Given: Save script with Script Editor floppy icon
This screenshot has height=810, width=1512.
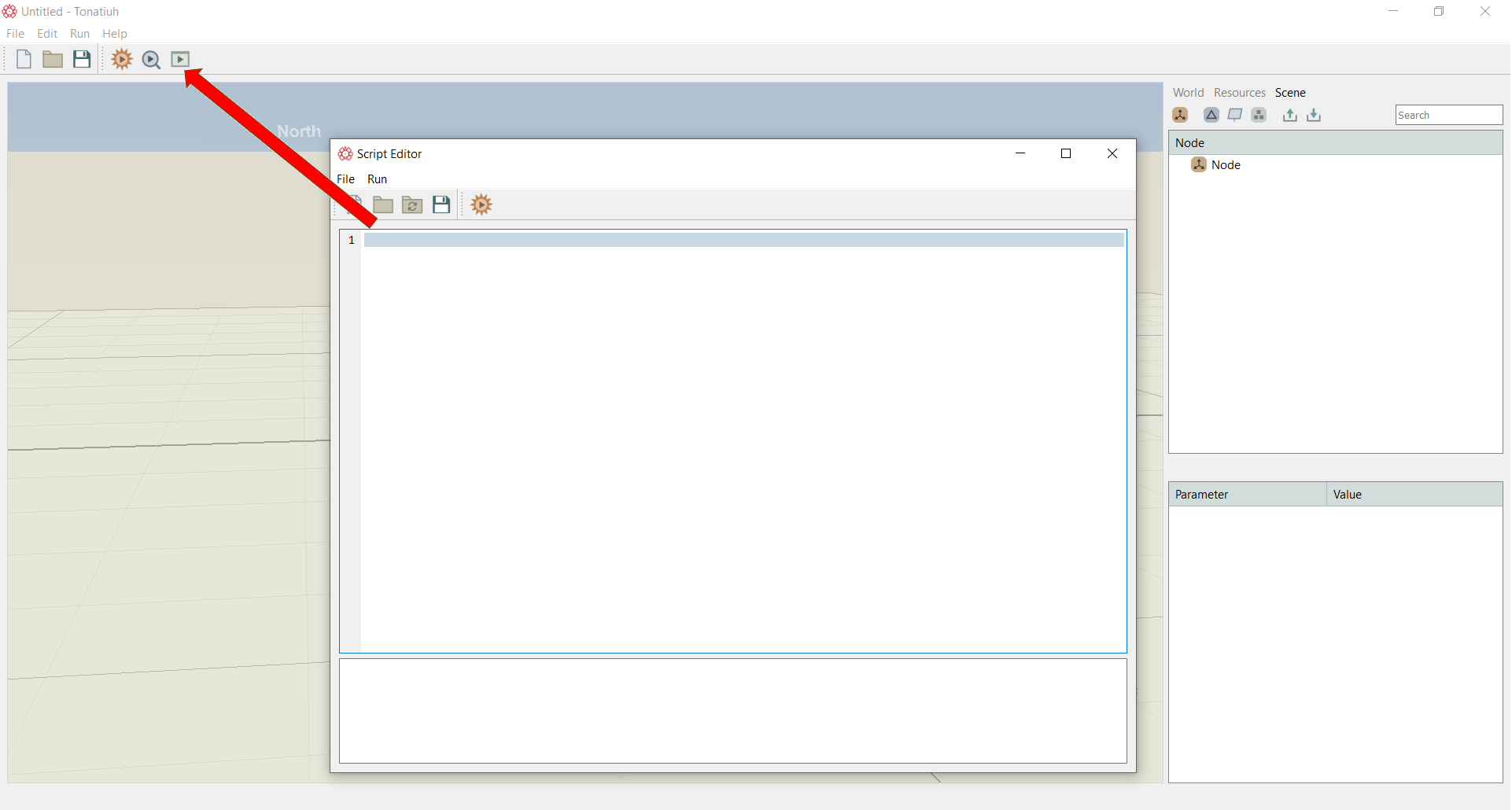Looking at the screenshot, I should (441, 205).
